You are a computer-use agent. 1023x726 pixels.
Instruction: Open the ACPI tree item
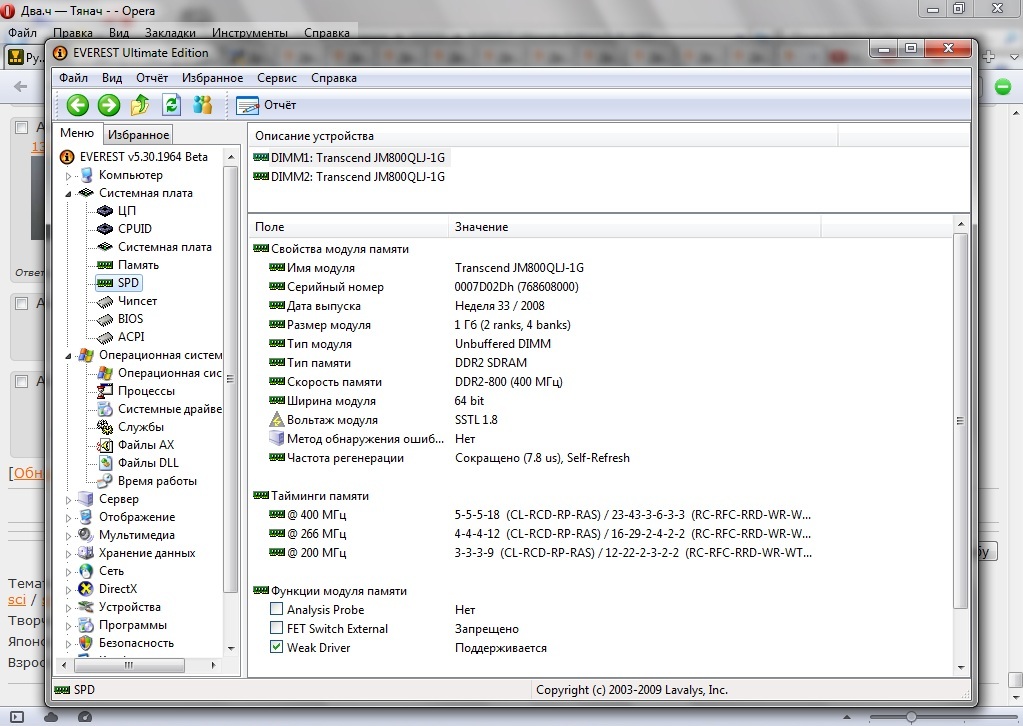coord(131,337)
